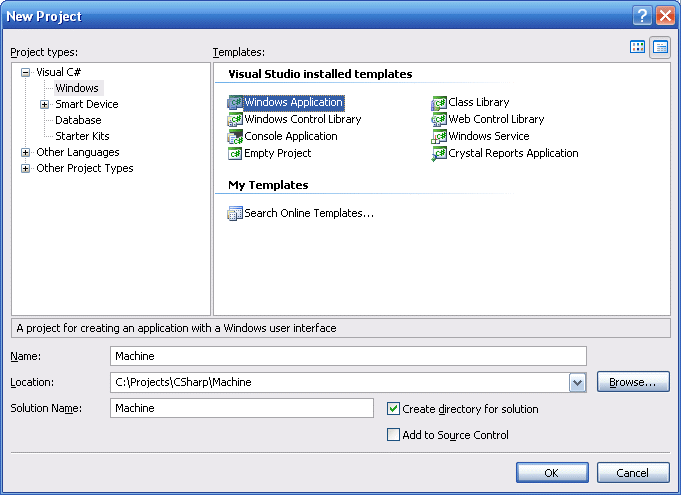This screenshot has width=681, height=495.
Task: Switch templates to large icons view
Action: [638, 47]
